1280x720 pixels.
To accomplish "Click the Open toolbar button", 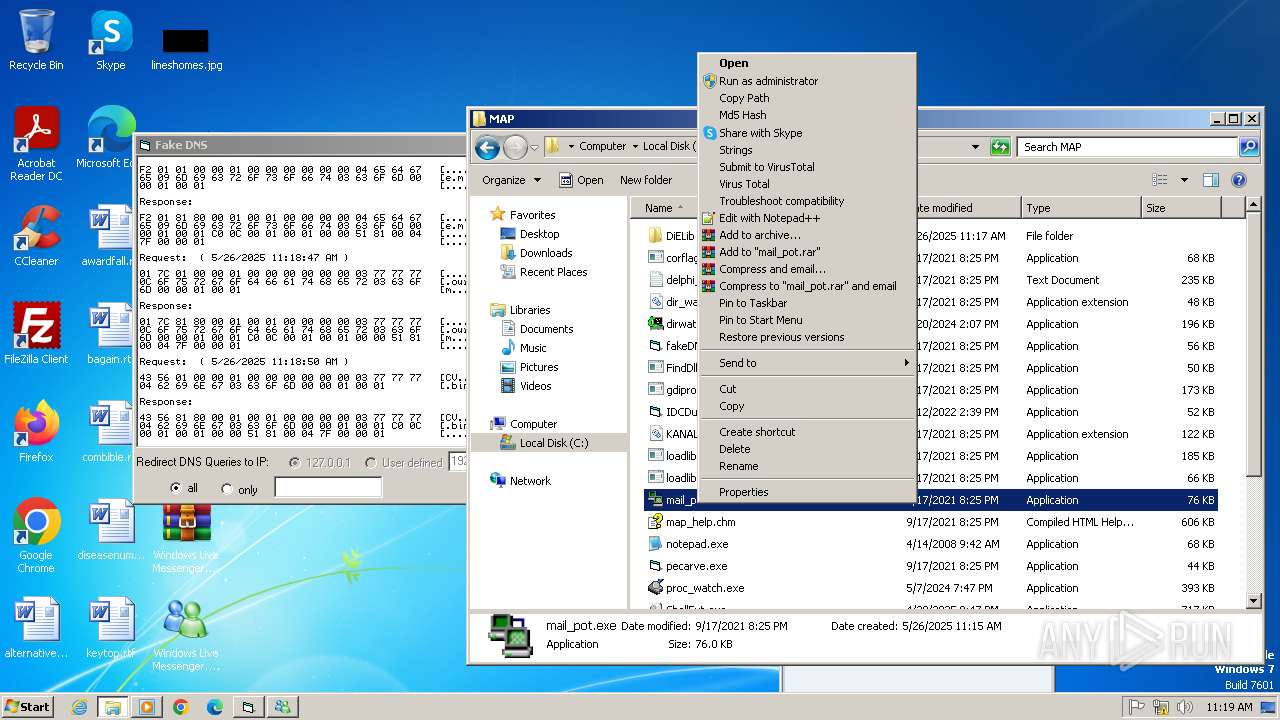I will tap(581, 180).
